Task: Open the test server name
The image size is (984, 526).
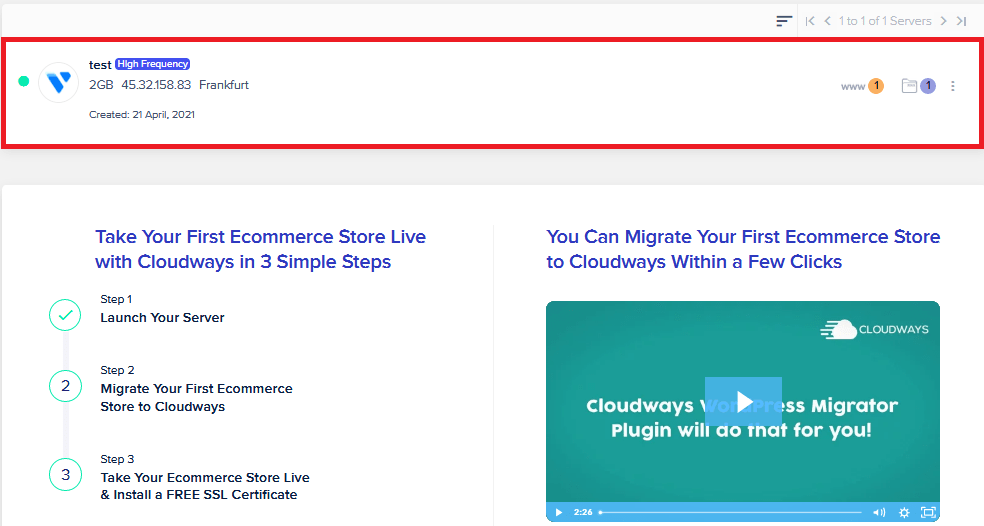Action: [x=100, y=65]
